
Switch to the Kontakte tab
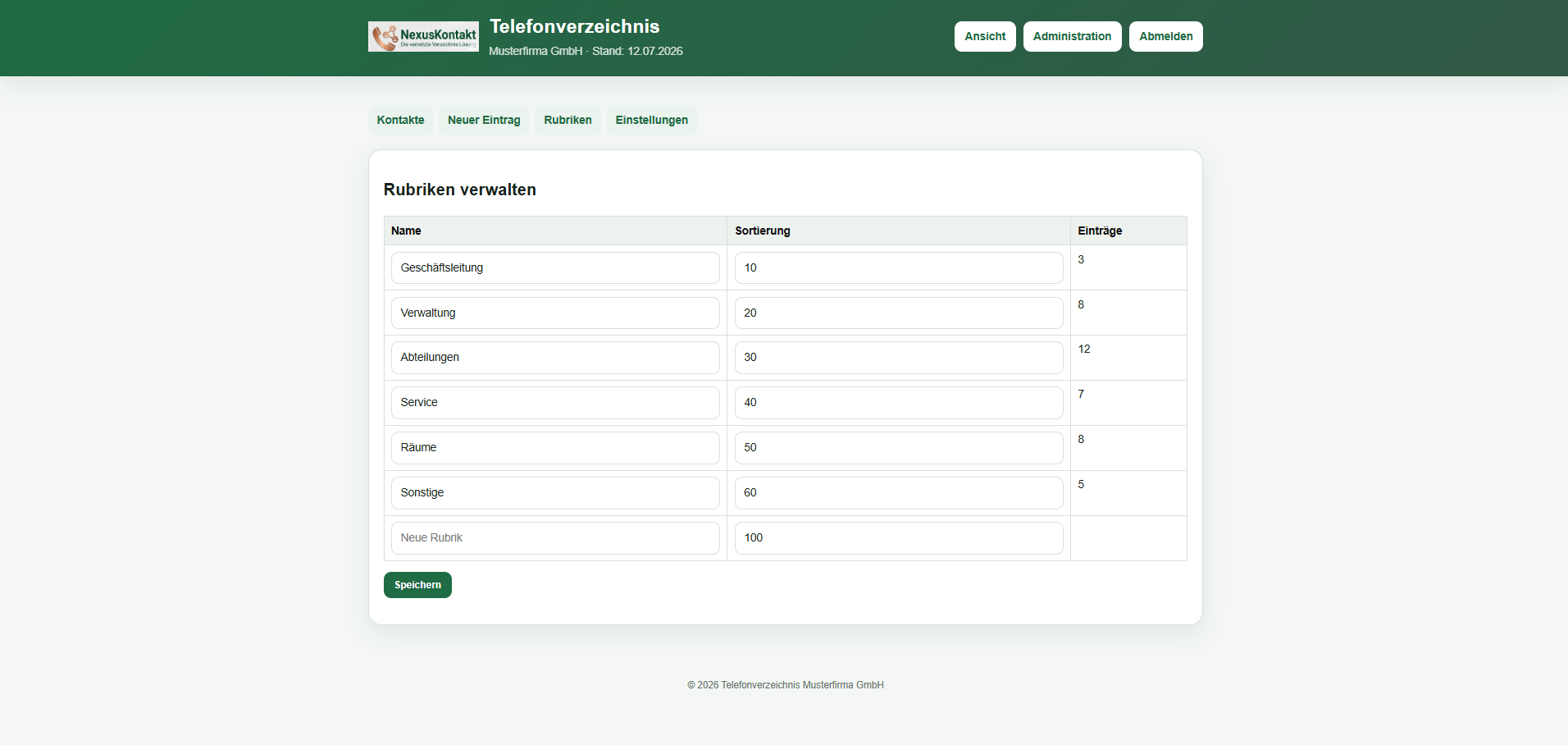click(400, 120)
